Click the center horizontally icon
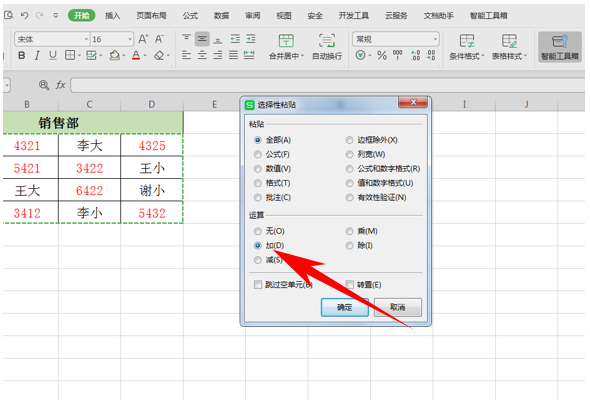Image resolution: width=590 pixels, height=400 pixels. click(202, 55)
